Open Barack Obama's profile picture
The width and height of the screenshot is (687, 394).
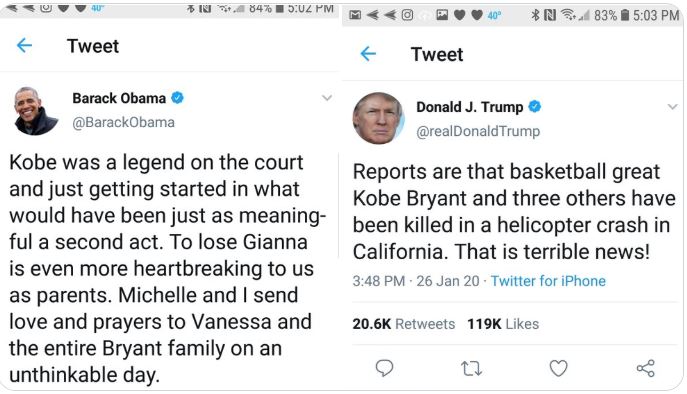(x=34, y=110)
